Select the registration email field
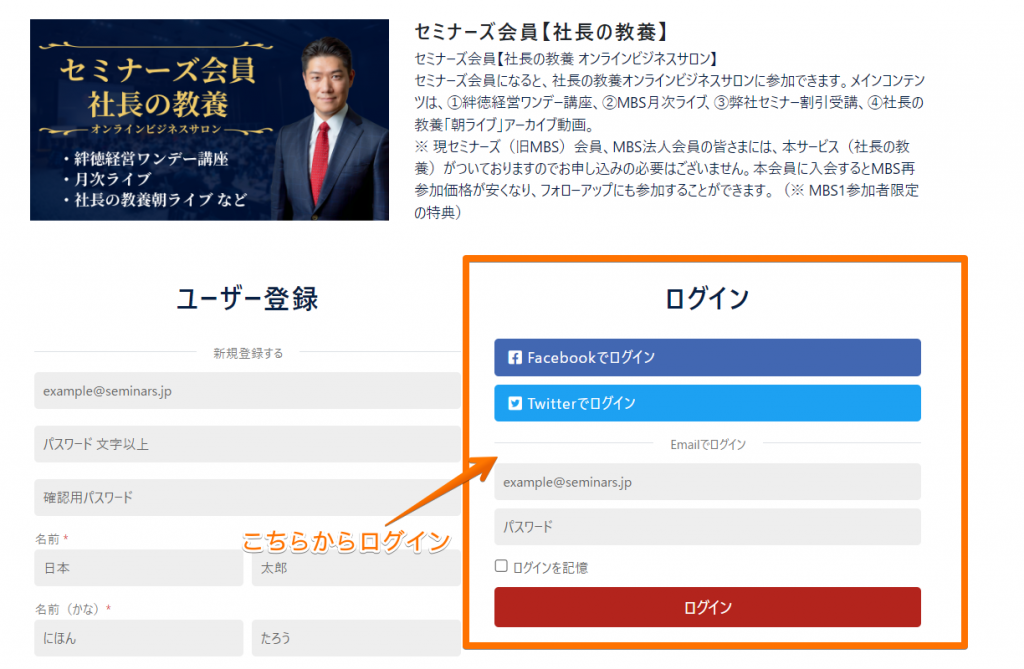The image size is (1024, 669). click(x=248, y=391)
